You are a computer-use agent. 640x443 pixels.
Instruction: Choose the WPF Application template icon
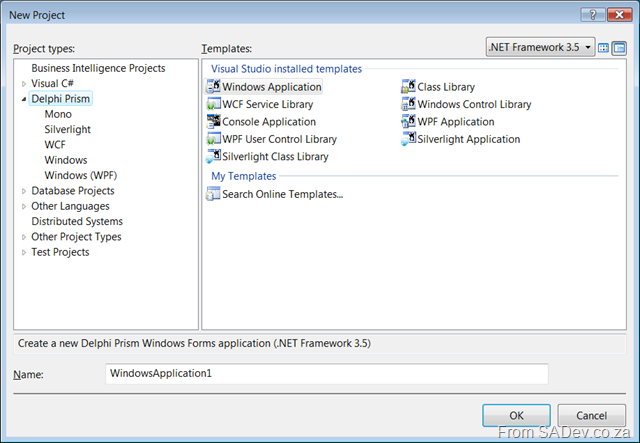tap(409, 122)
